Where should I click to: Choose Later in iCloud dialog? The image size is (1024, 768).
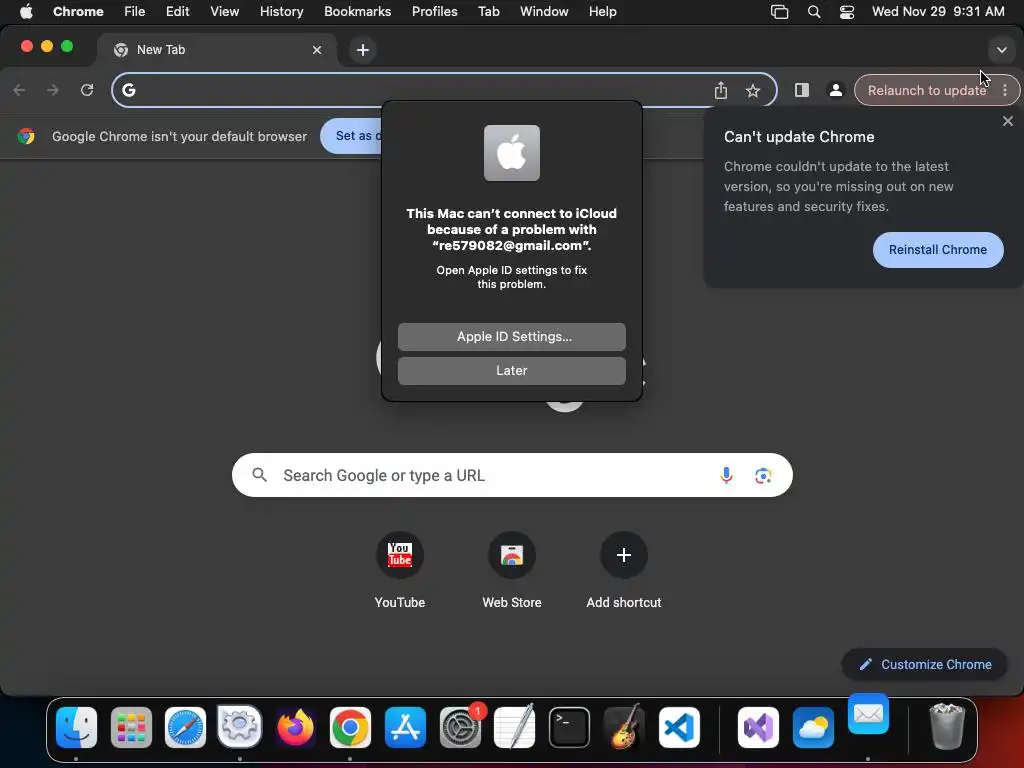[x=511, y=370]
